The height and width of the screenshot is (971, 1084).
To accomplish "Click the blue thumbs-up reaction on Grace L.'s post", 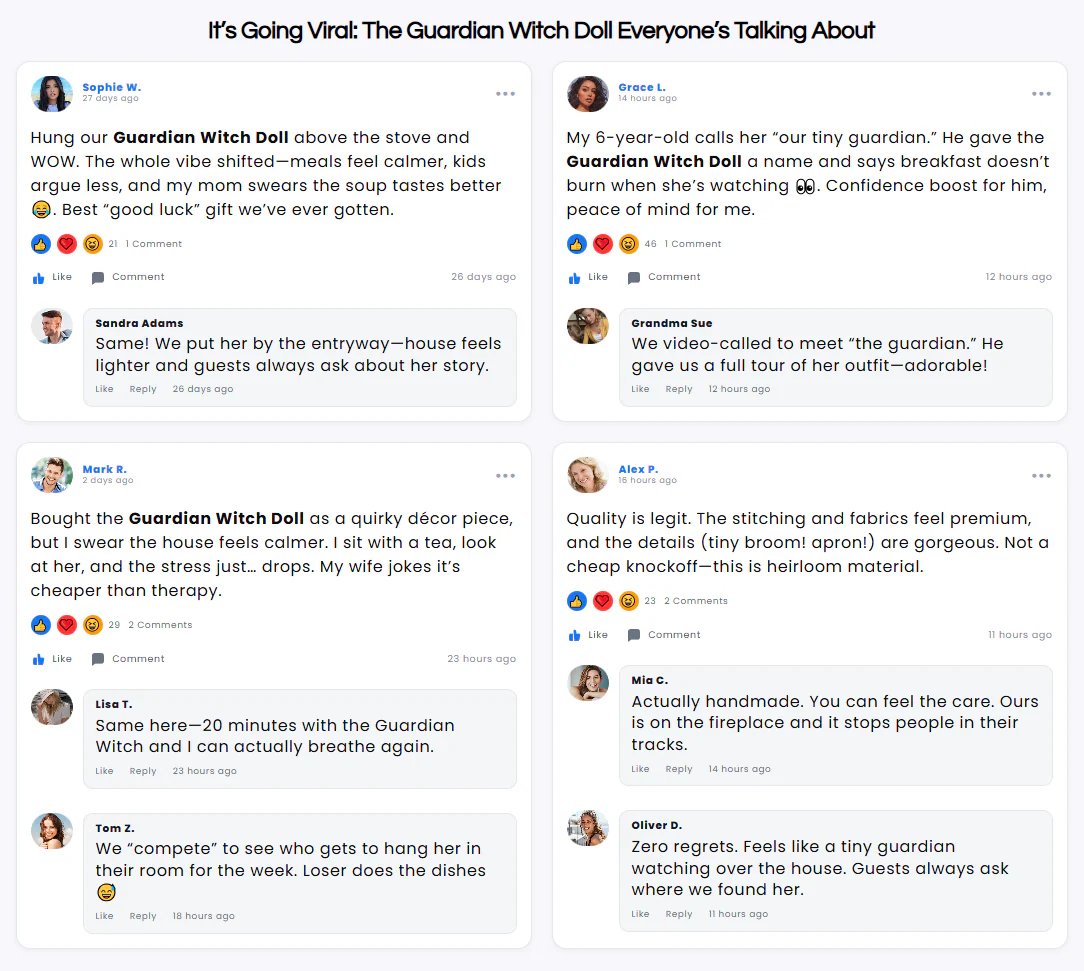I will click(576, 244).
